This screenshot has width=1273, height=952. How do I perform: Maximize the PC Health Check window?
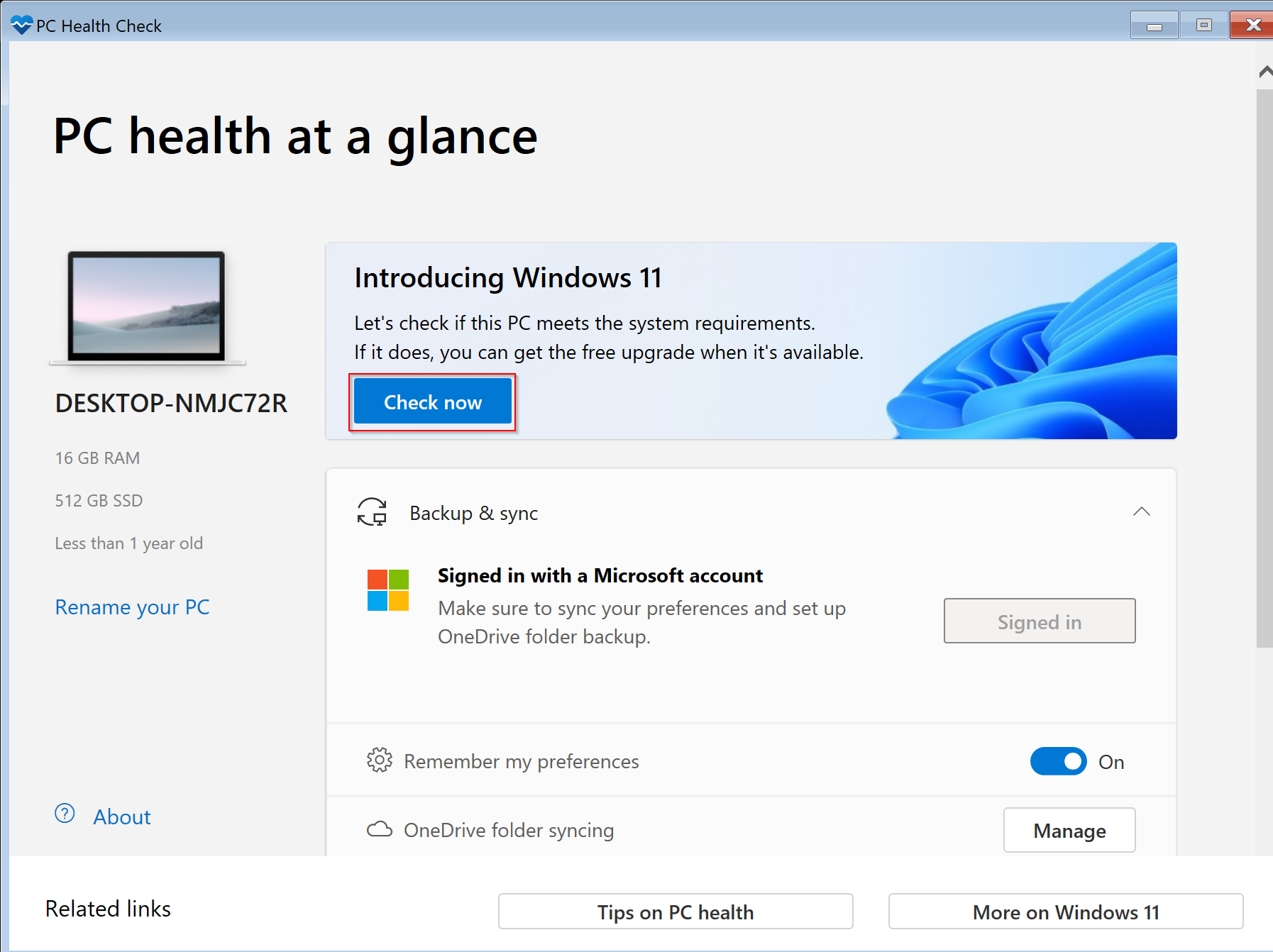1203,26
